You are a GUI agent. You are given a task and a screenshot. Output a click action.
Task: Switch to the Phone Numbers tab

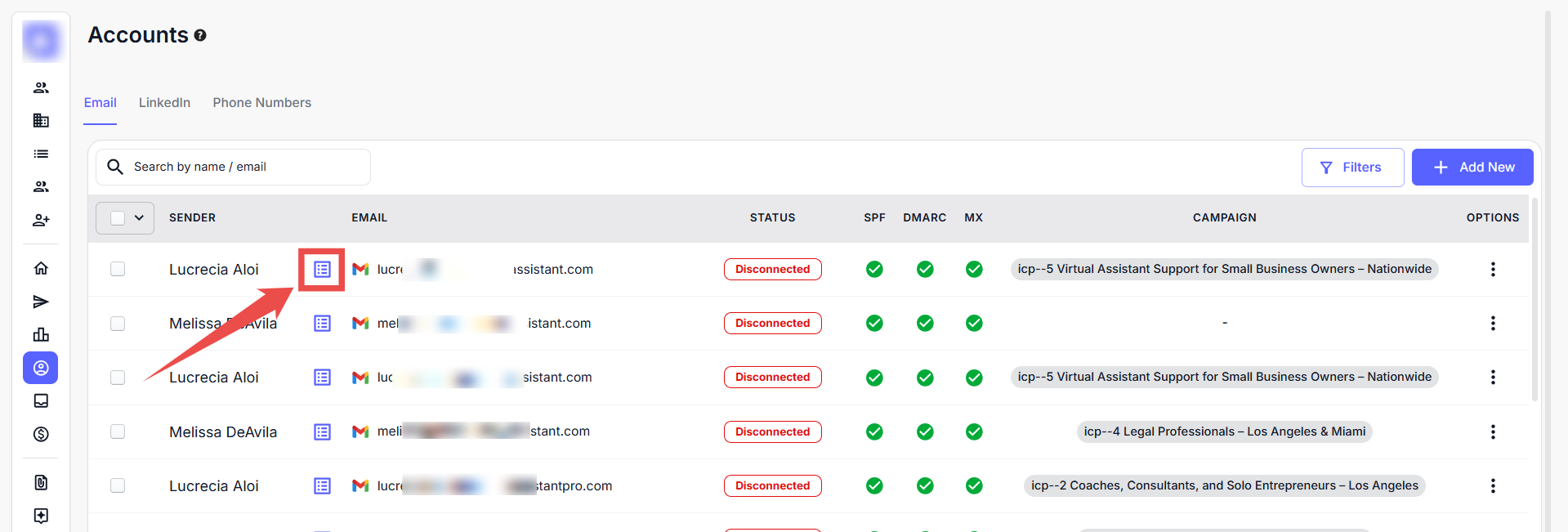(x=261, y=103)
